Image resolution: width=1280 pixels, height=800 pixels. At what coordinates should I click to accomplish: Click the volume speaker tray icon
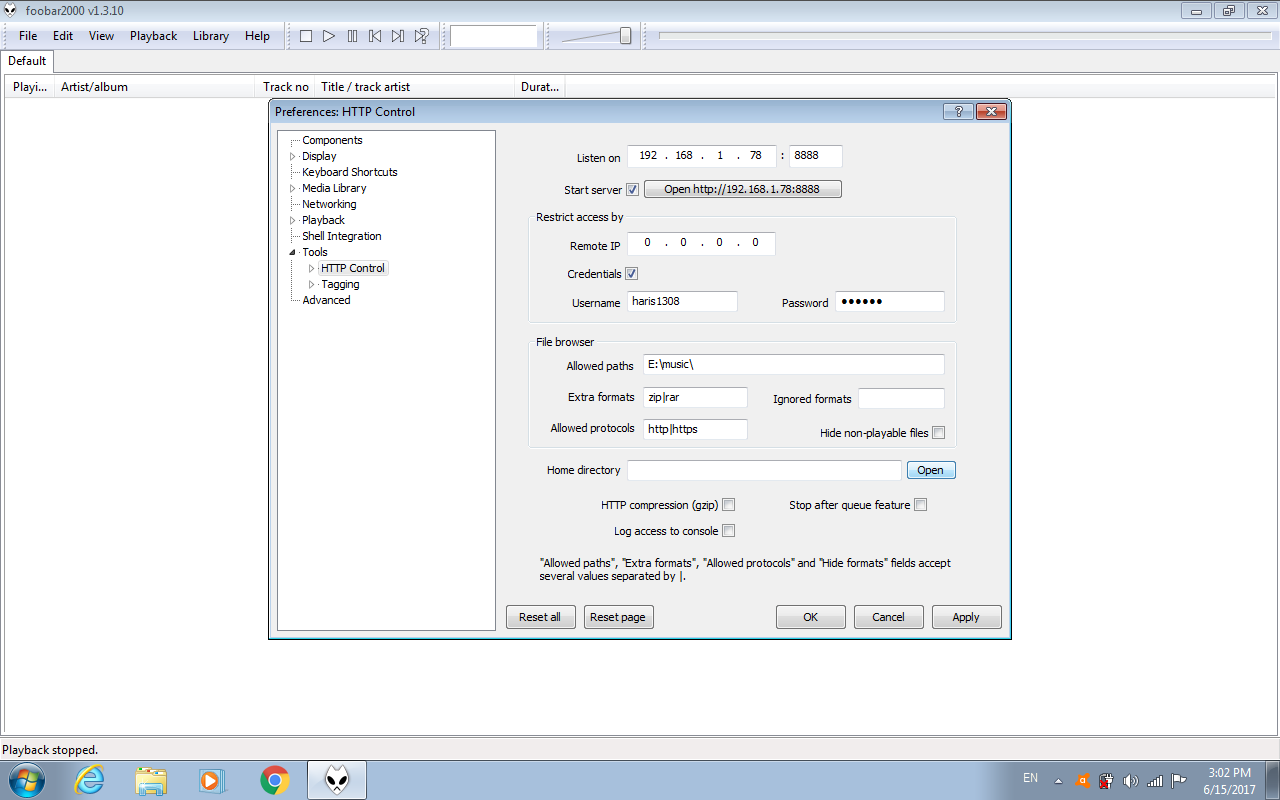pyautogui.click(x=1131, y=781)
